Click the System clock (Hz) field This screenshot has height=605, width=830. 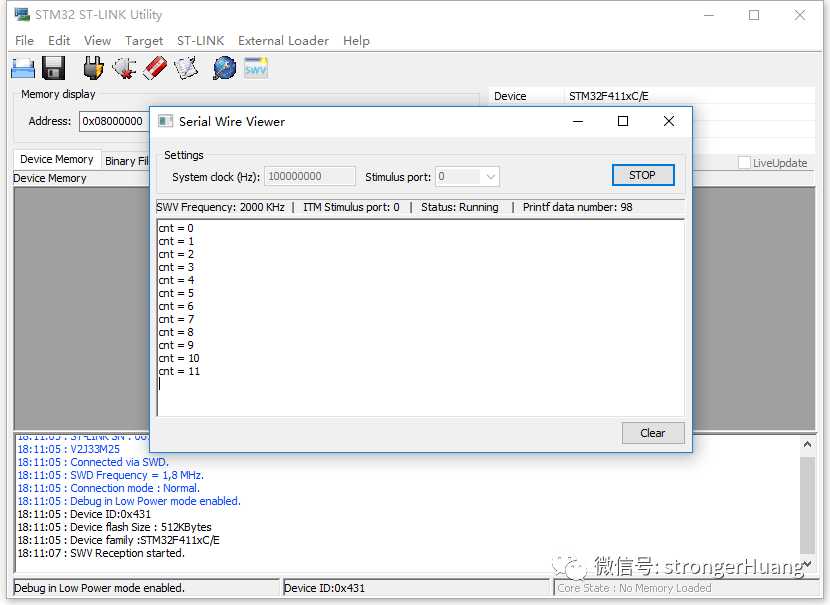[310, 176]
